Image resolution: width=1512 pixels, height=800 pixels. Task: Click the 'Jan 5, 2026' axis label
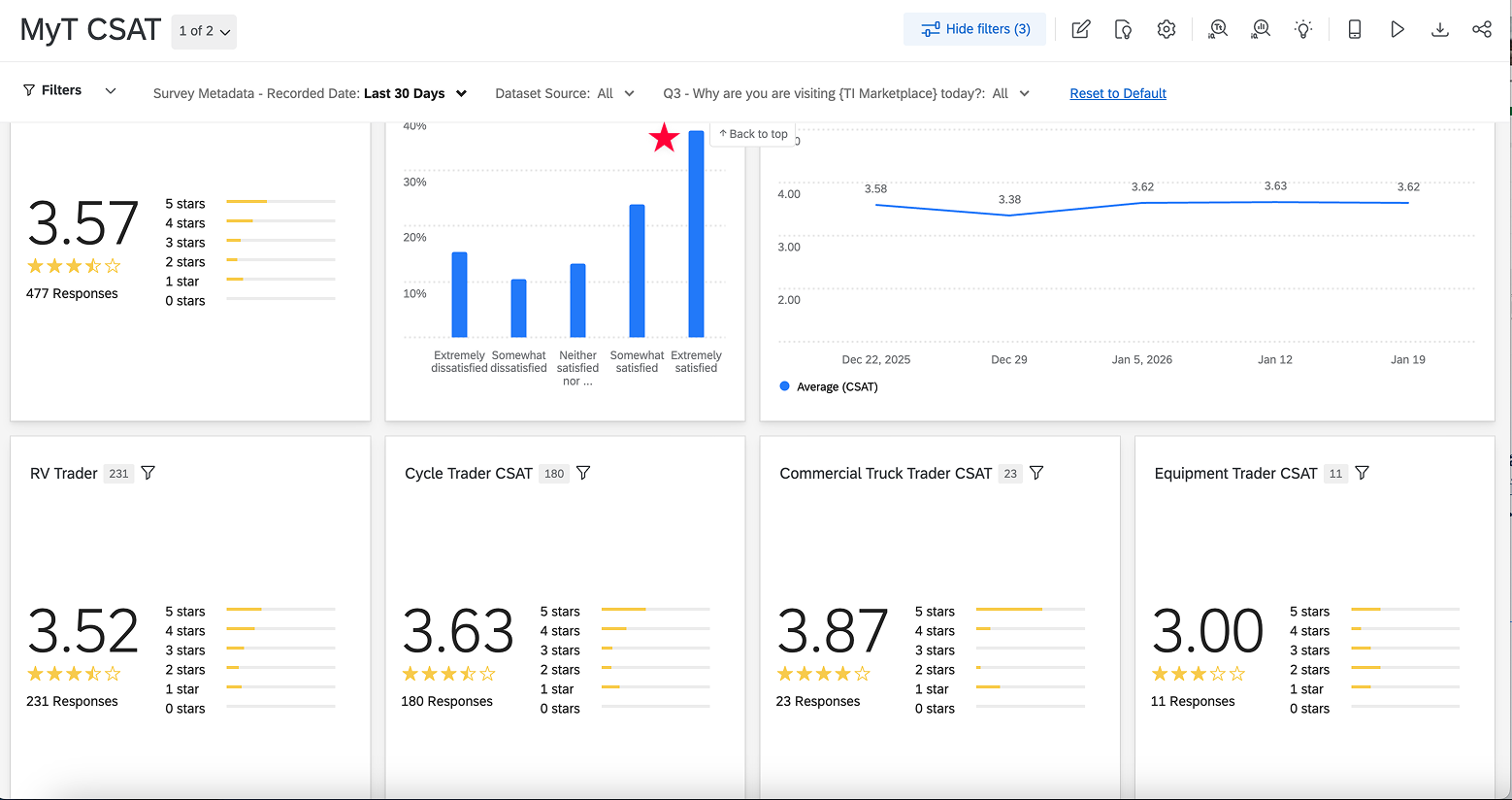tap(1142, 359)
